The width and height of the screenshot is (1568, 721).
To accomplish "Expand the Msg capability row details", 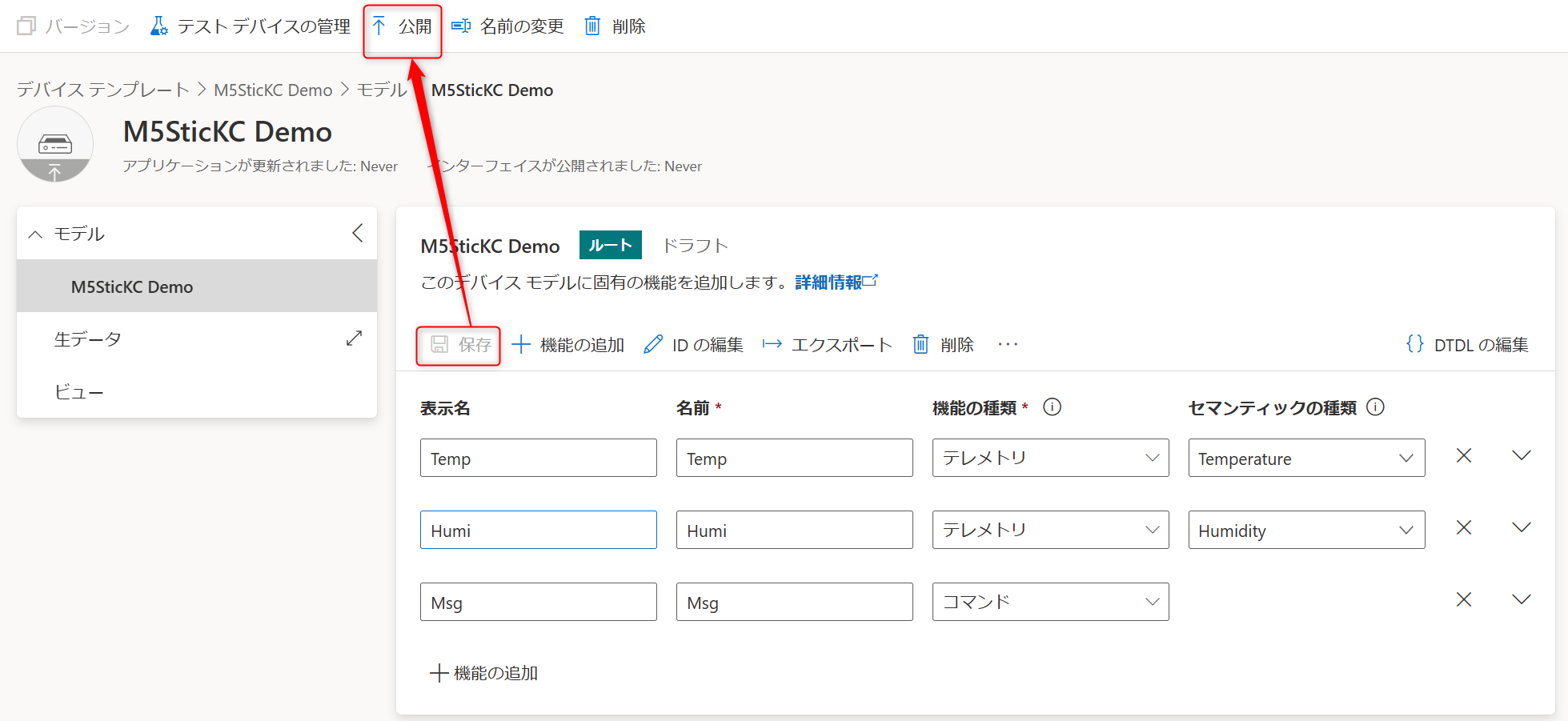I will point(1522,599).
